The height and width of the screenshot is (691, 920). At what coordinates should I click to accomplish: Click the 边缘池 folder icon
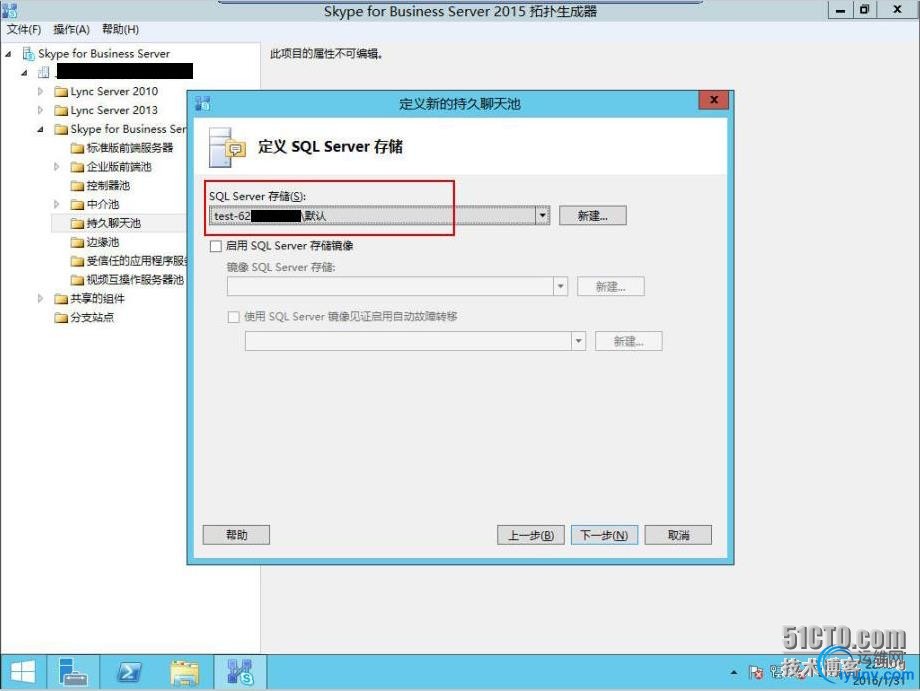point(77,242)
